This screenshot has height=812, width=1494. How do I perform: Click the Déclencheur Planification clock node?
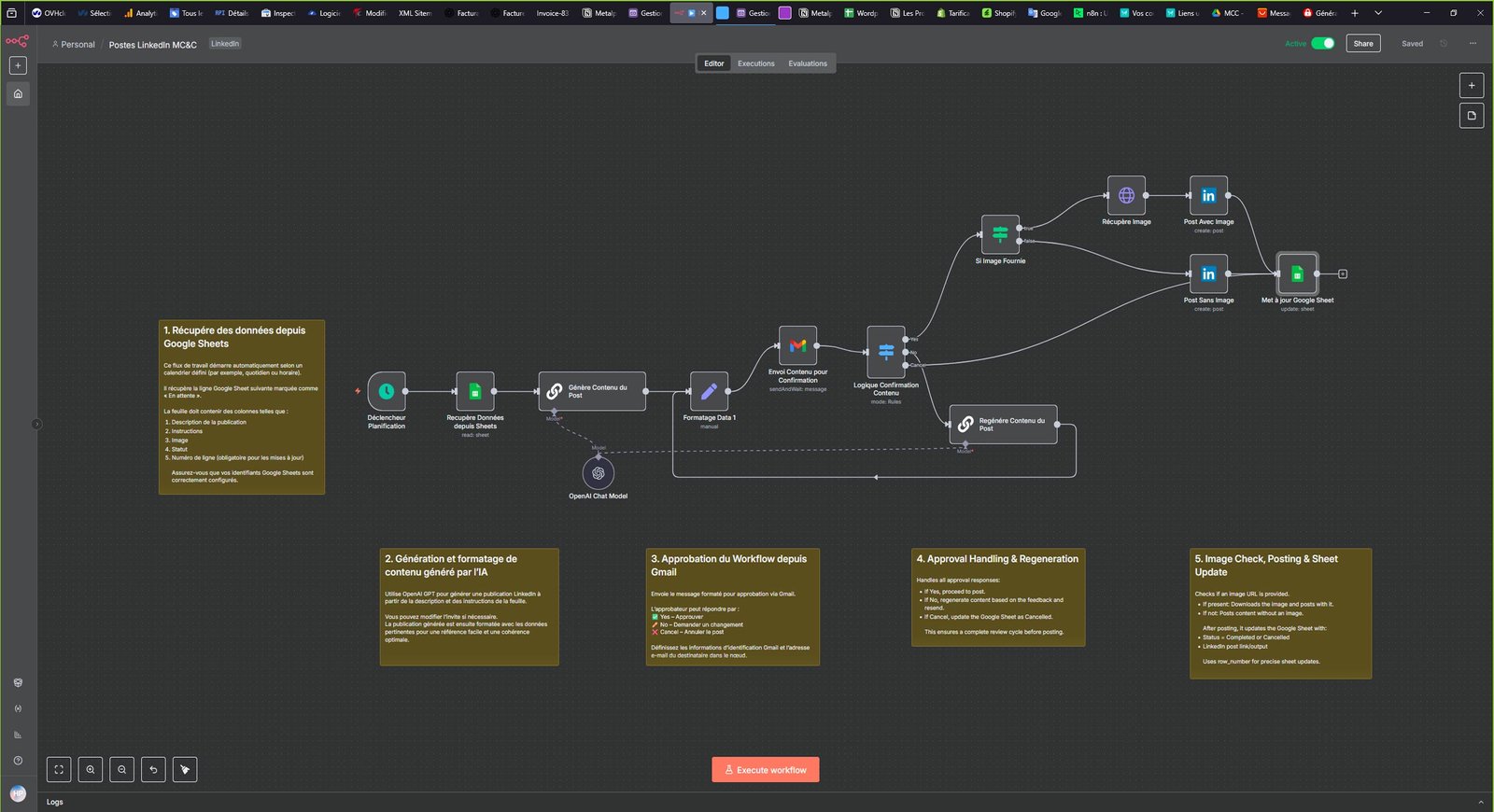click(x=387, y=391)
